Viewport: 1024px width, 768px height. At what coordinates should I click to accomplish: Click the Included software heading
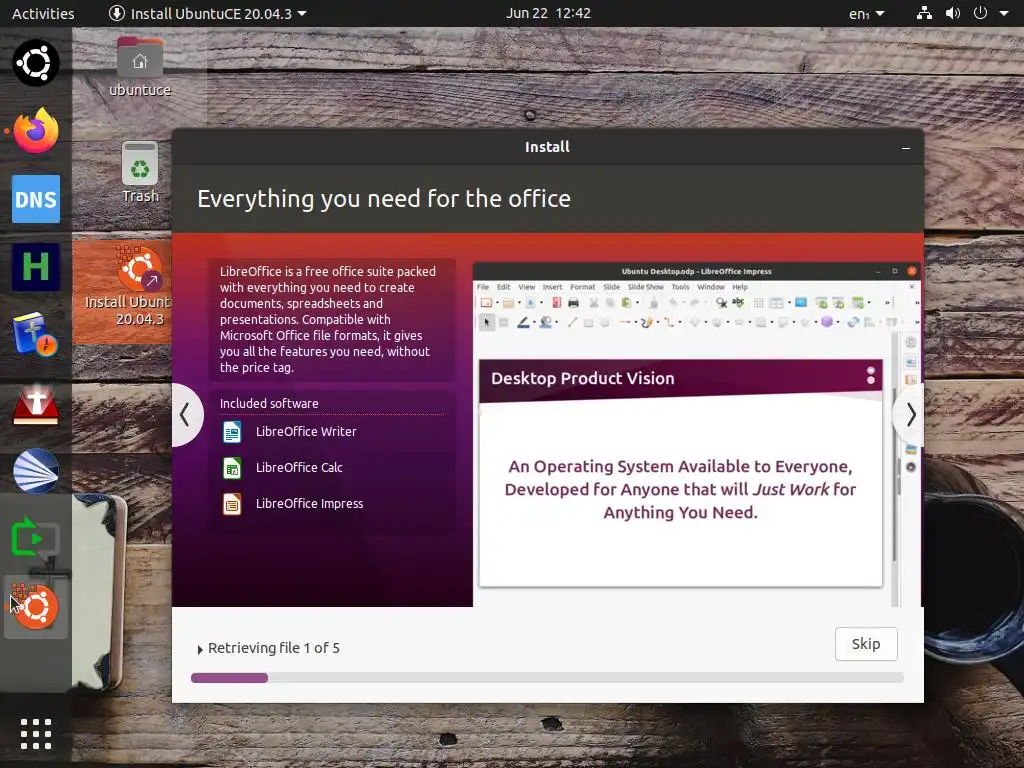click(x=269, y=404)
